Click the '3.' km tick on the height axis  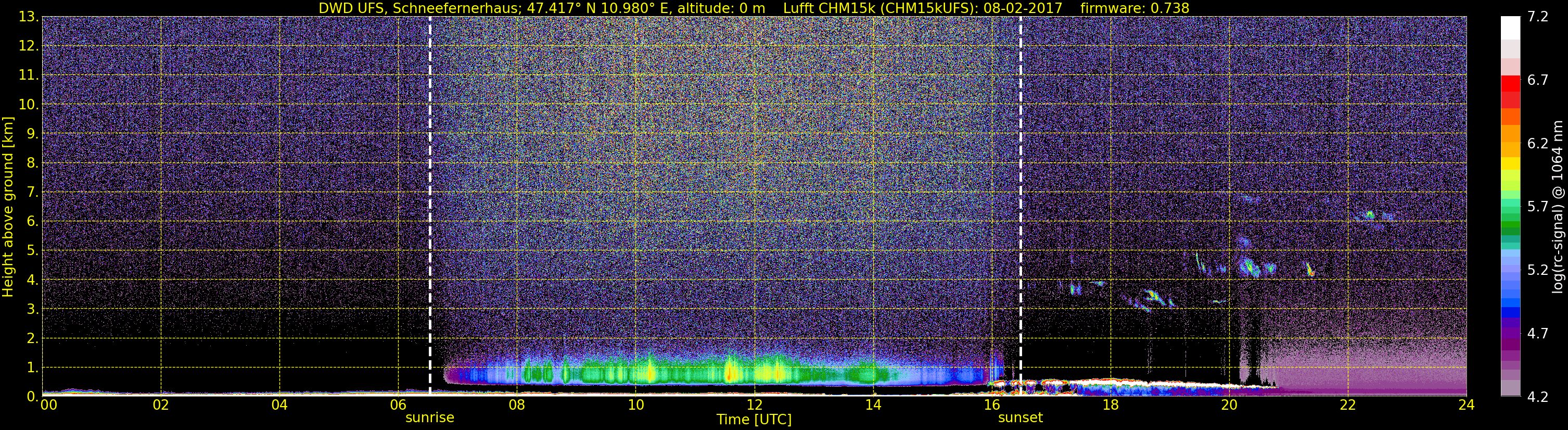32,309
